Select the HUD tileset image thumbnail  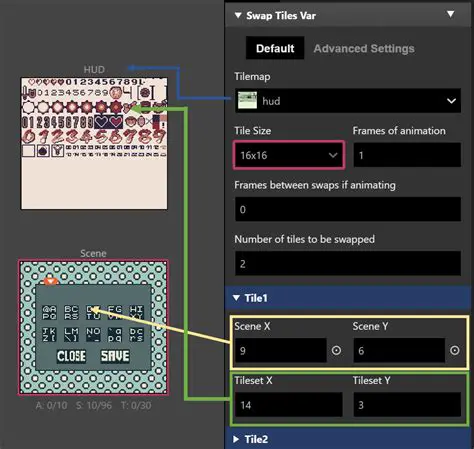click(94, 144)
